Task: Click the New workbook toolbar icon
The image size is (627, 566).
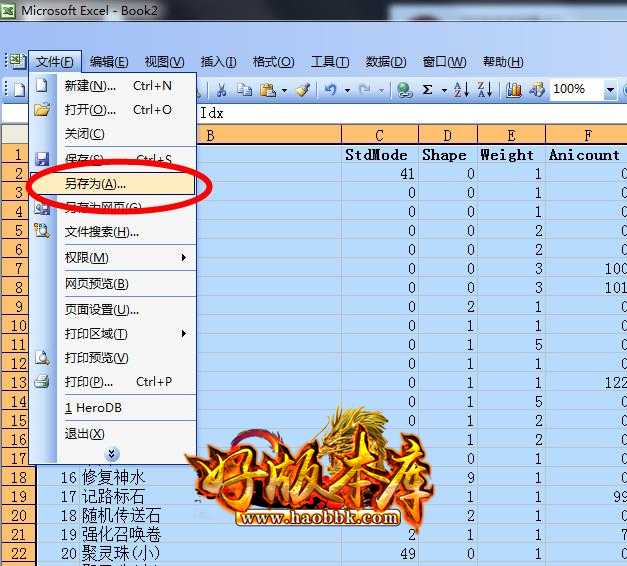Action: coord(19,90)
